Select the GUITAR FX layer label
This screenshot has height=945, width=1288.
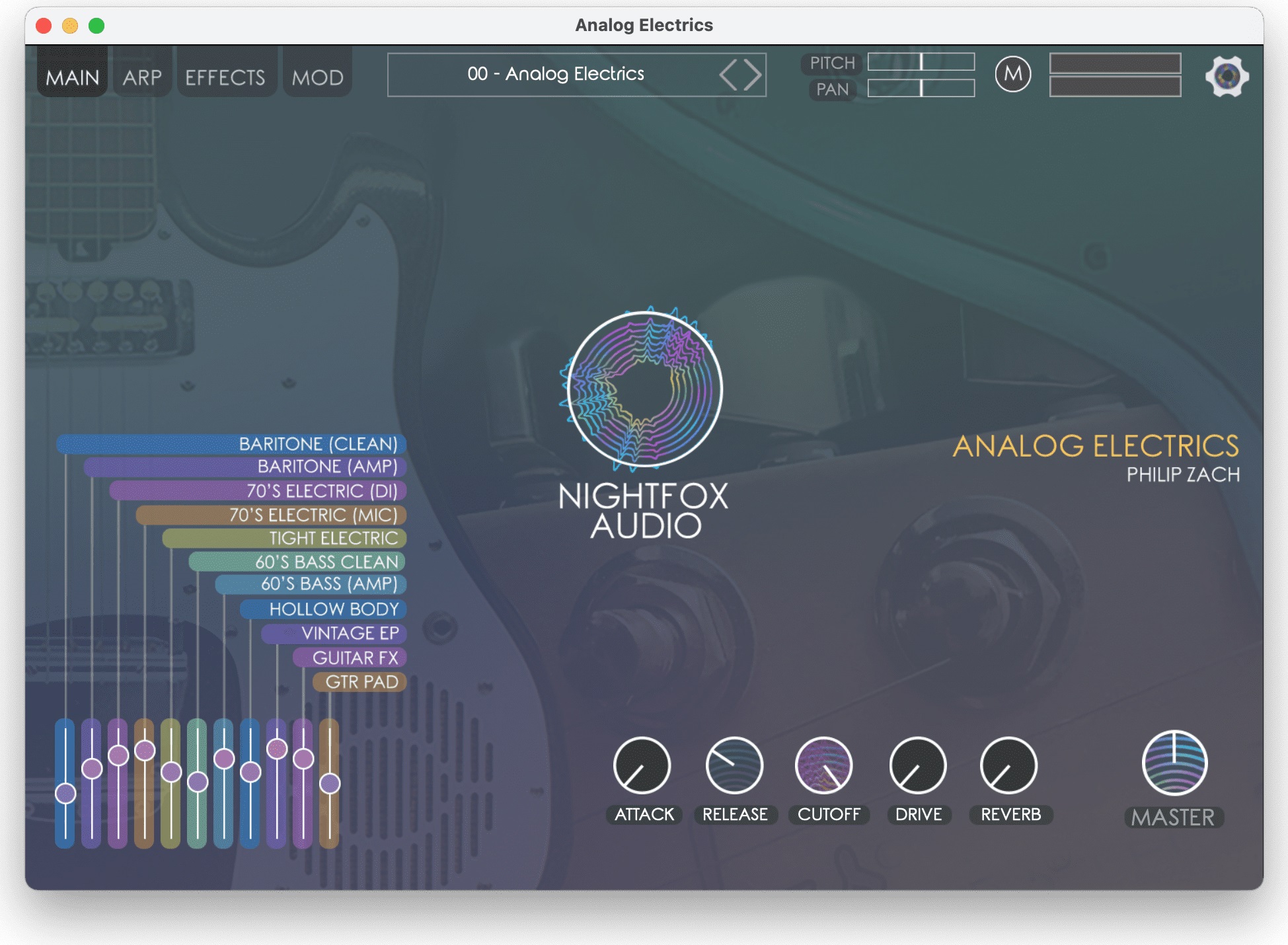[x=350, y=658]
